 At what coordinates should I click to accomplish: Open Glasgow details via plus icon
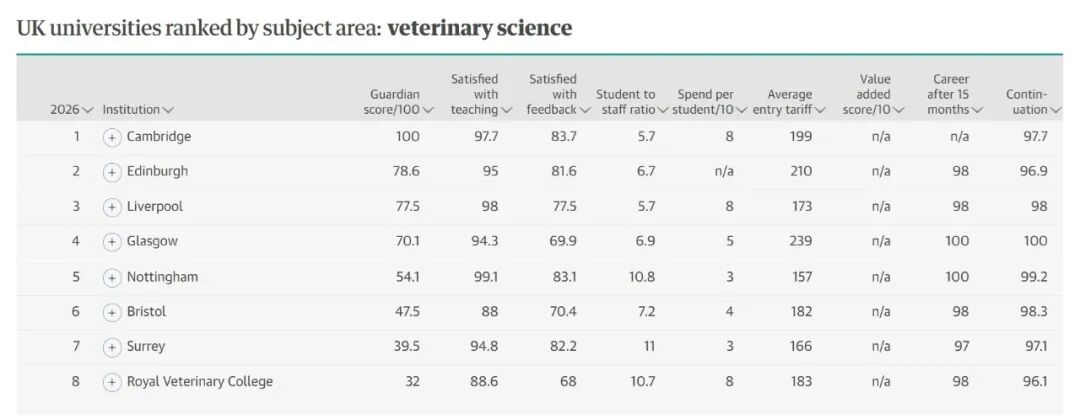click(112, 242)
